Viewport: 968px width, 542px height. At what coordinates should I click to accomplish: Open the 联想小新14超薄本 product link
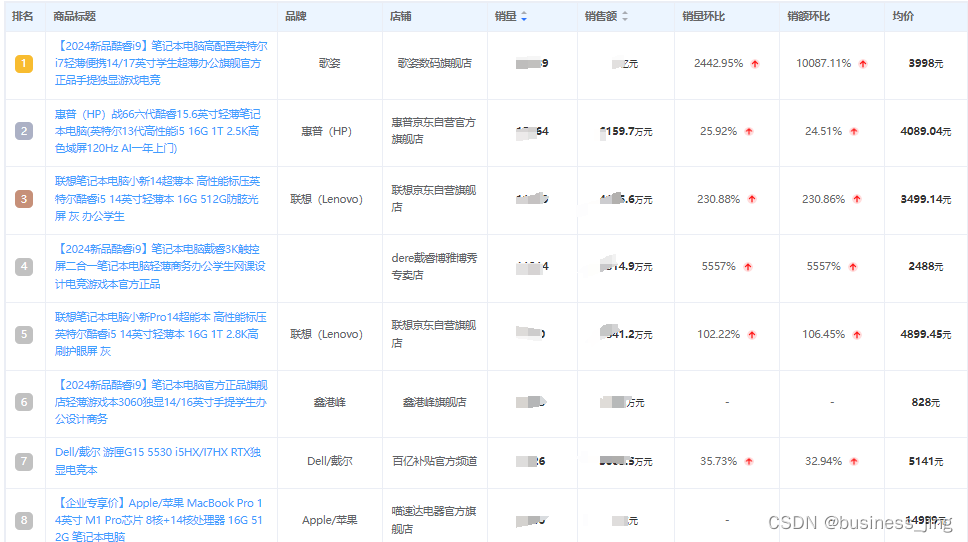coord(158,199)
